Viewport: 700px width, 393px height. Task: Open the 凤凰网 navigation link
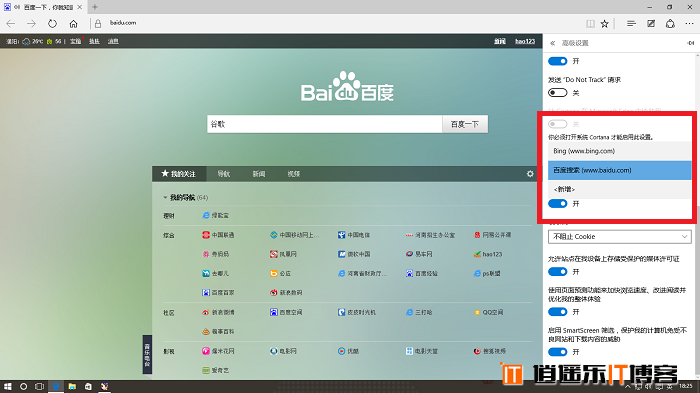[x=283, y=254]
